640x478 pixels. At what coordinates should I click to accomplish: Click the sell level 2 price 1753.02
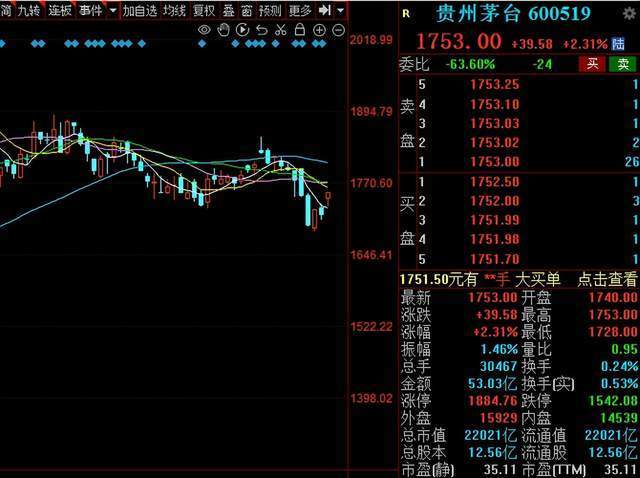495,142
